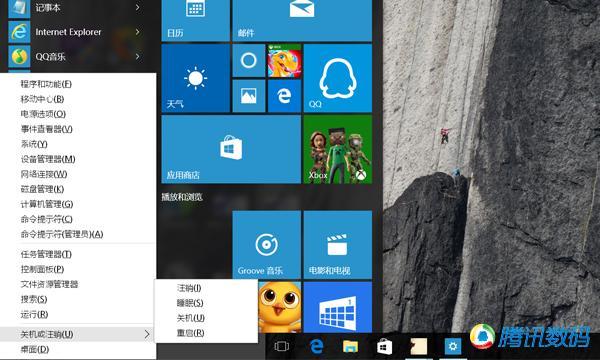
Task: Open the QQ penguin tile
Action: point(338,78)
